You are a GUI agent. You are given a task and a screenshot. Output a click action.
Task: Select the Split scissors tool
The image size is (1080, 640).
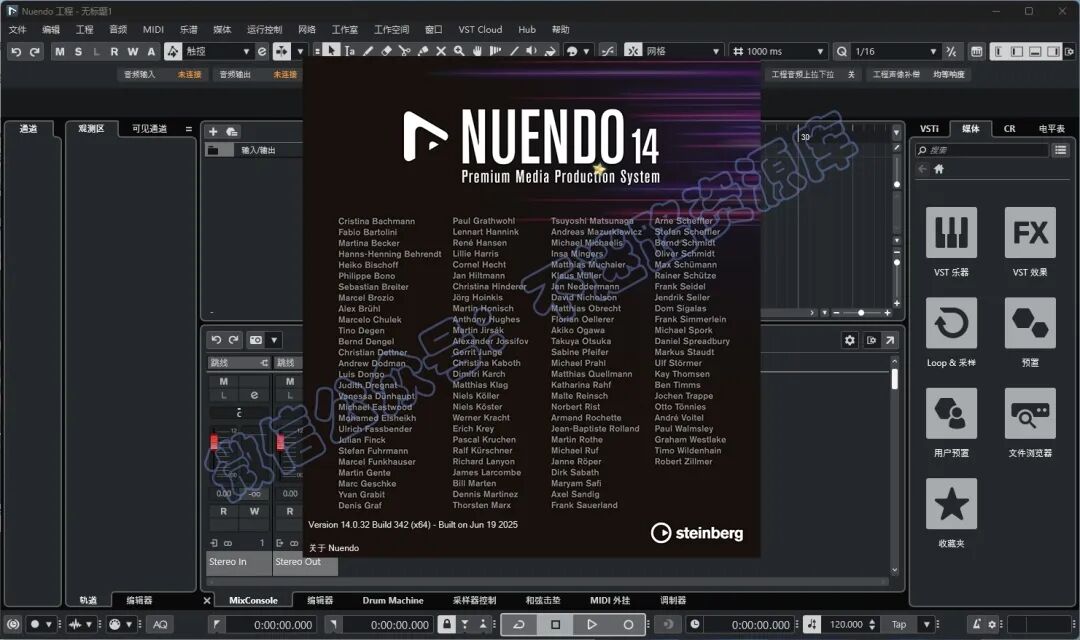click(404, 51)
